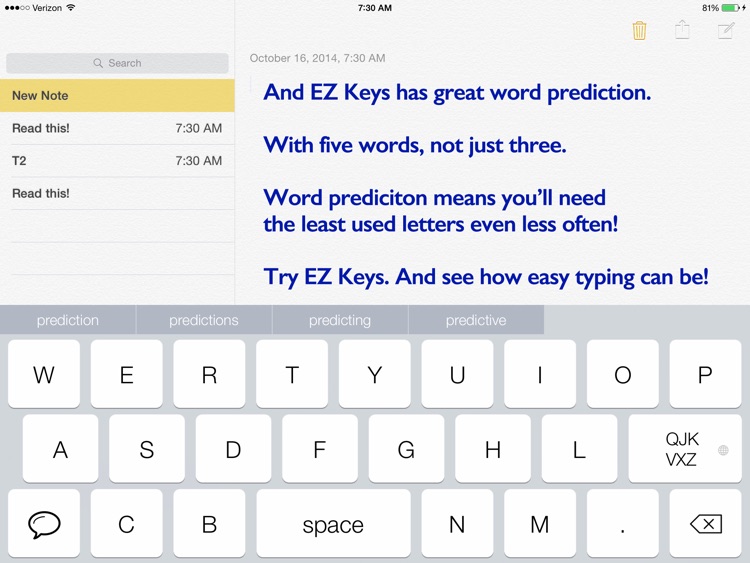The width and height of the screenshot is (750, 563).
Task: Open the Read this! note dated 7:30 AM
Action: pos(117,128)
